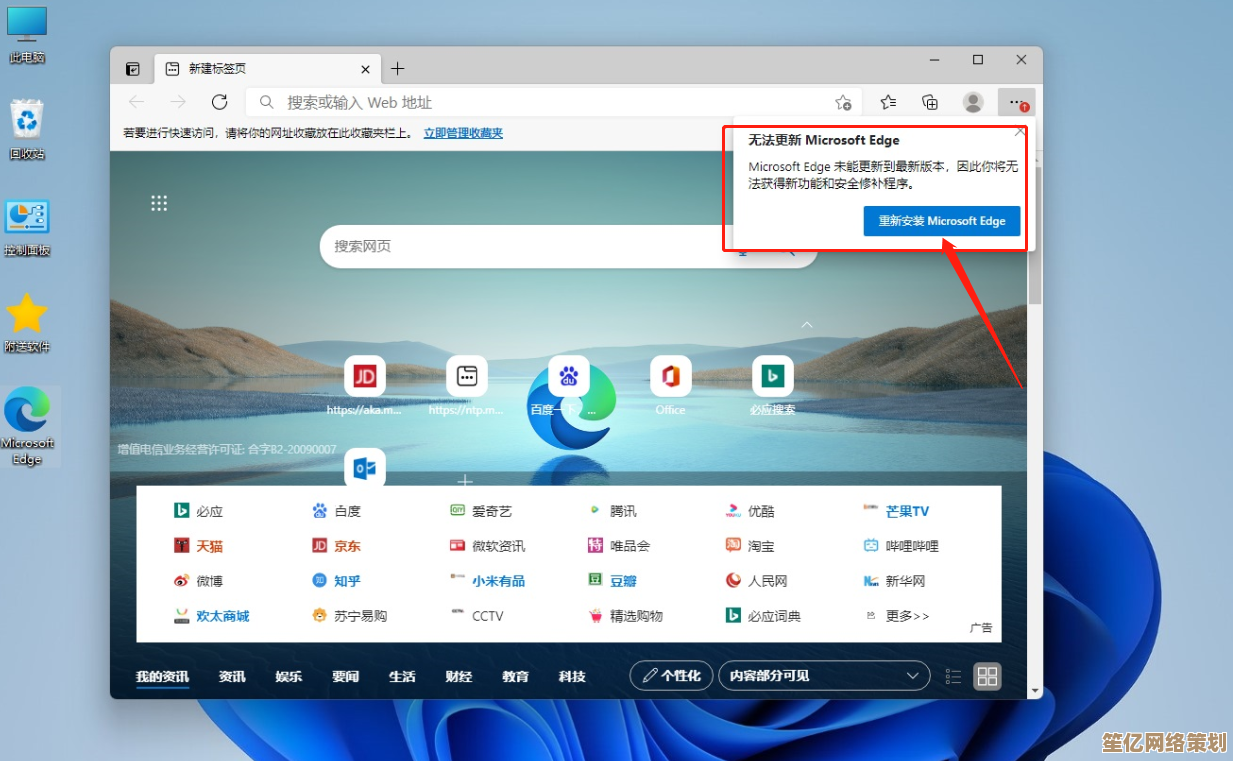This screenshot has height=761, width=1233.
Task: Switch feed to list layout icon
Action: 953,676
